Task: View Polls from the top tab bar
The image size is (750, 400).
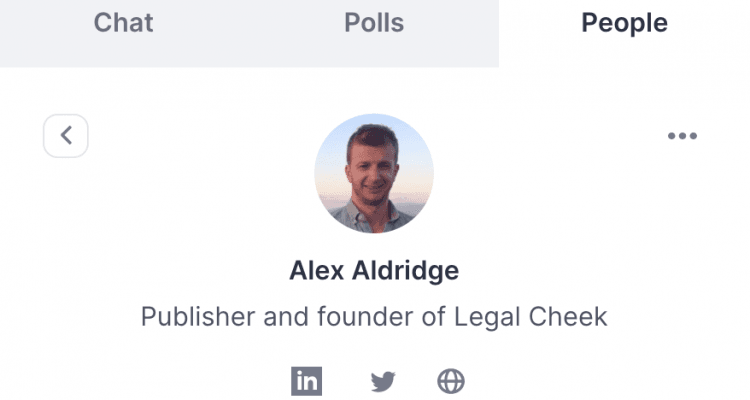Action: click(374, 22)
